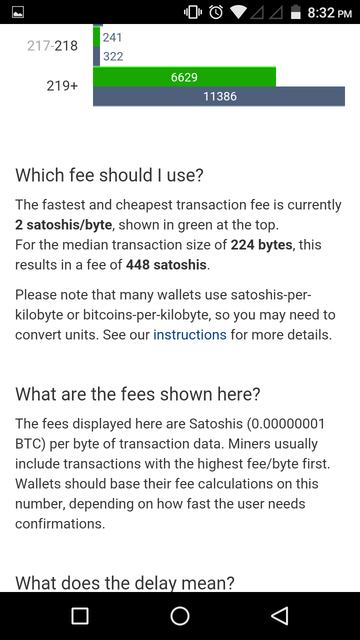This screenshot has width=360, height=640.
Task: Tap the Wi-Fi signal status icon
Action: (x=237, y=13)
